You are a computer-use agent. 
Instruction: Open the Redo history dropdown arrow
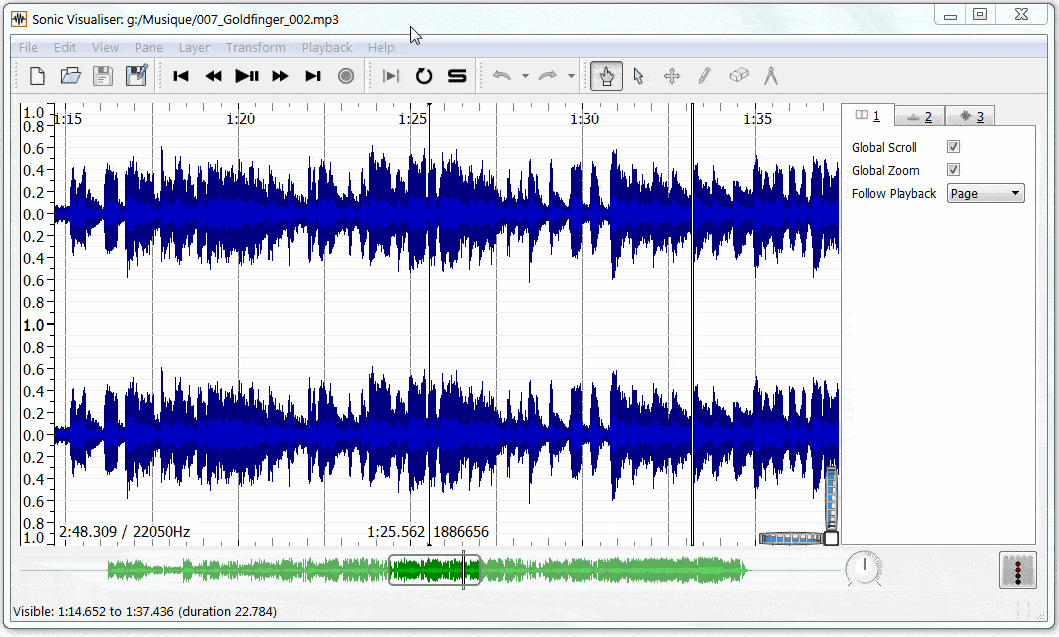(x=571, y=76)
